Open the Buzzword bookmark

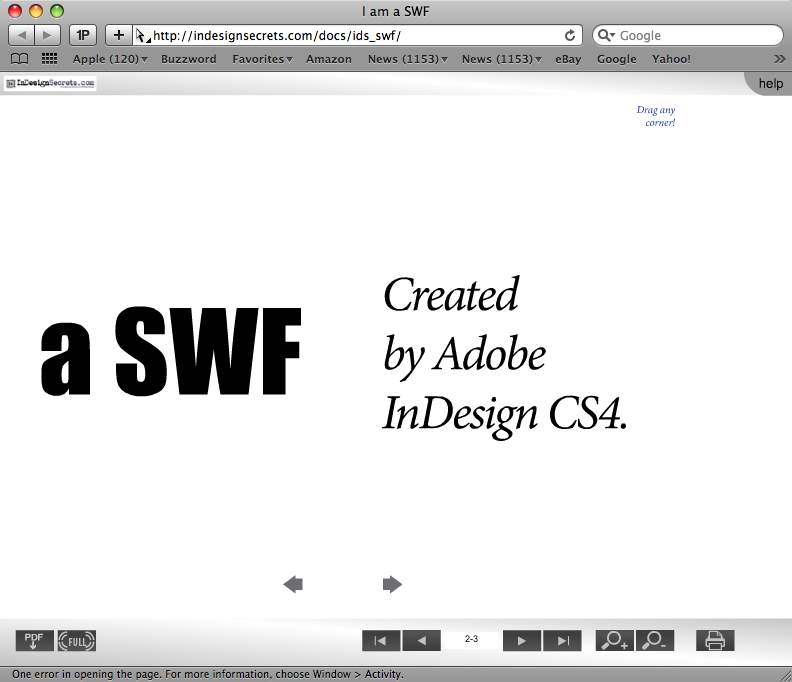[188, 59]
